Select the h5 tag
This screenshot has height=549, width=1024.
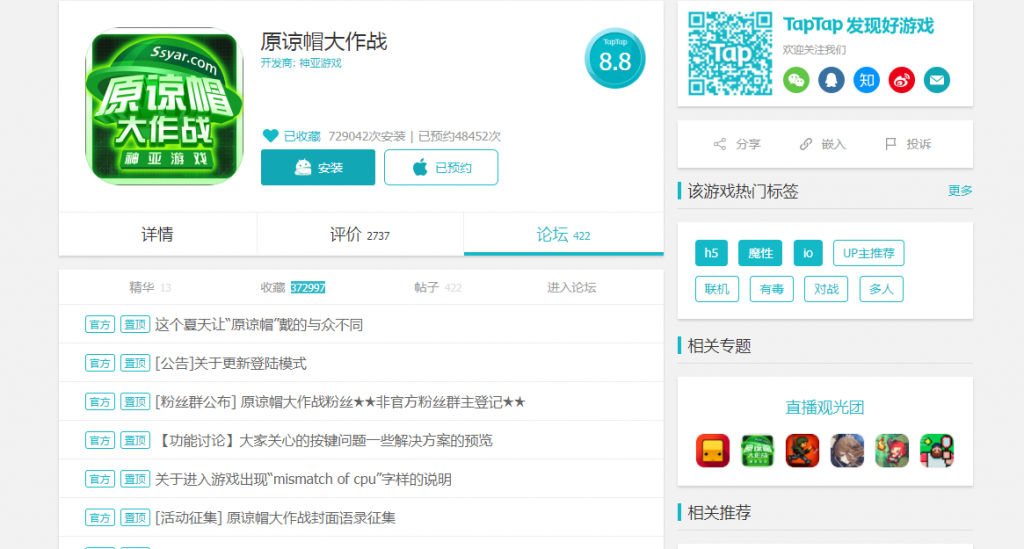point(711,253)
